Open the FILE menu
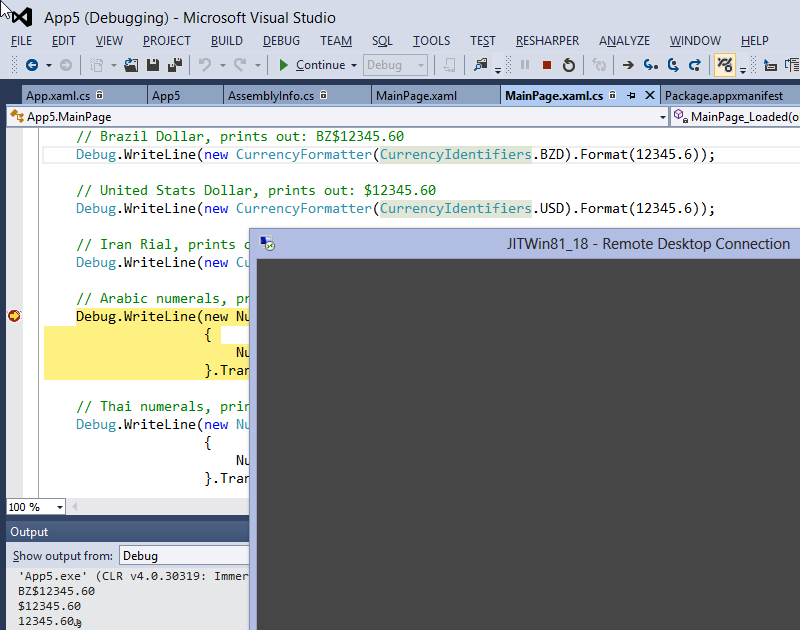This screenshot has width=800, height=630. (21, 41)
